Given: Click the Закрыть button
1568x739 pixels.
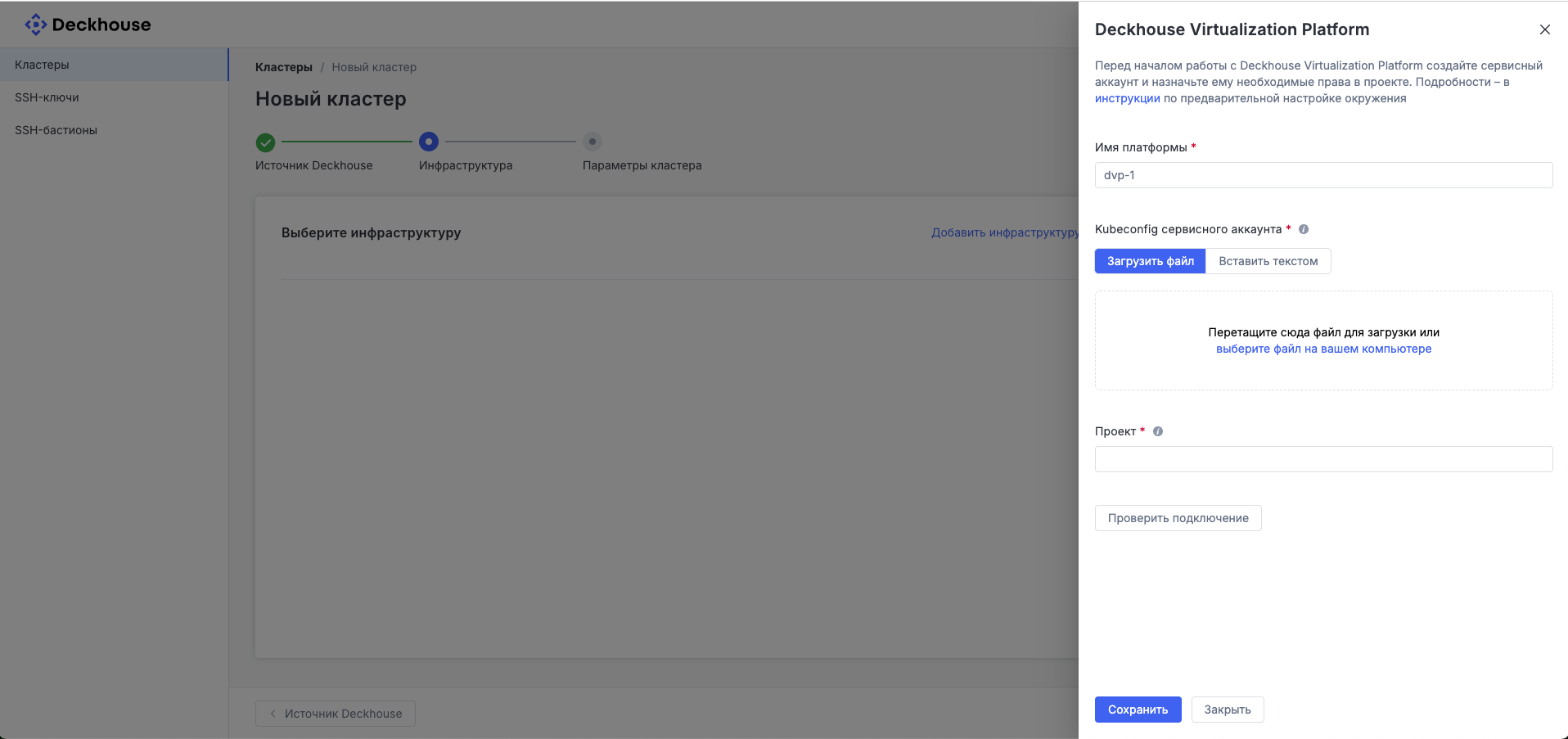Looking at the screenshot, I should [1228, 710].
